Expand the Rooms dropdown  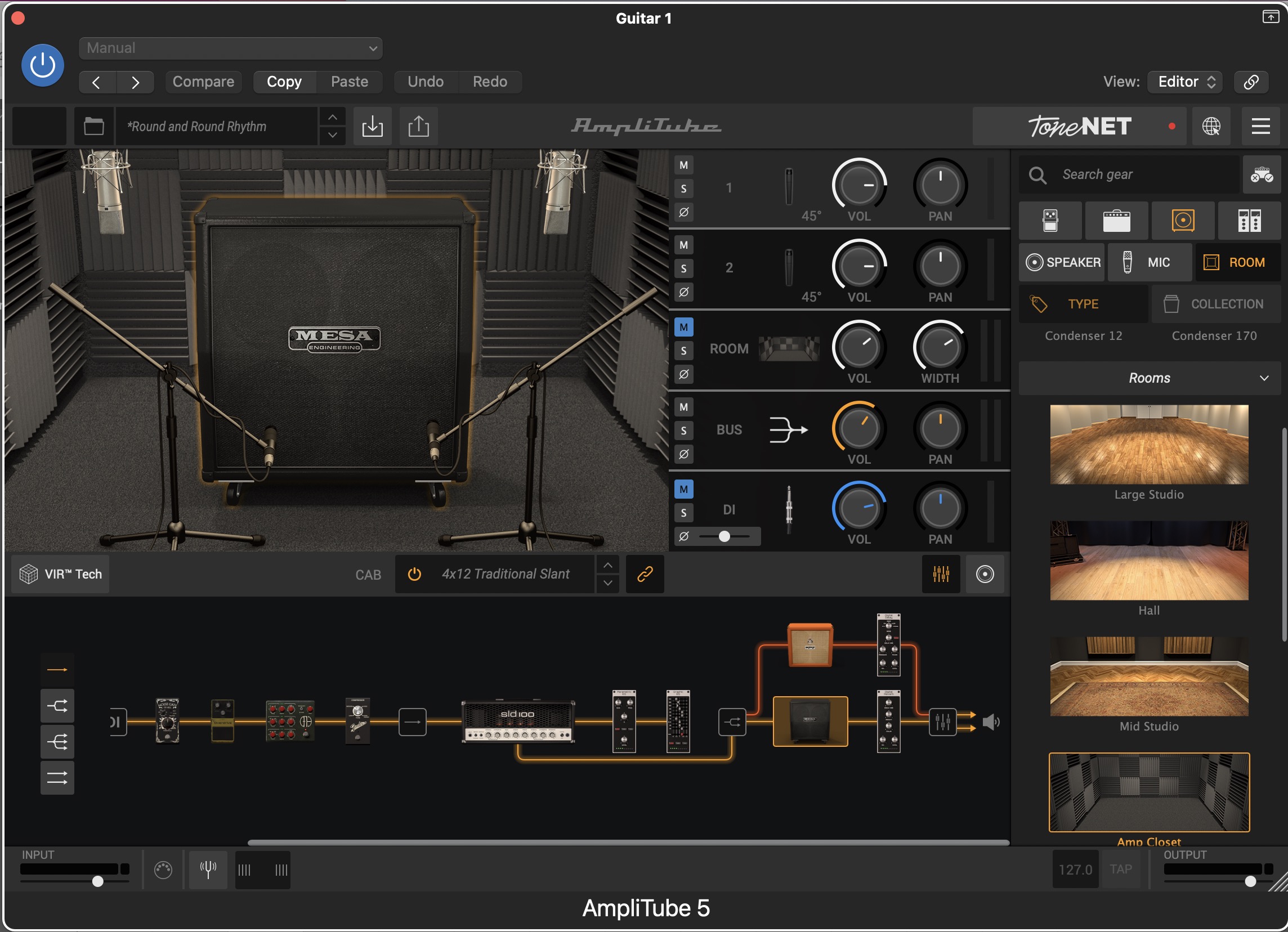(1150, 378)
